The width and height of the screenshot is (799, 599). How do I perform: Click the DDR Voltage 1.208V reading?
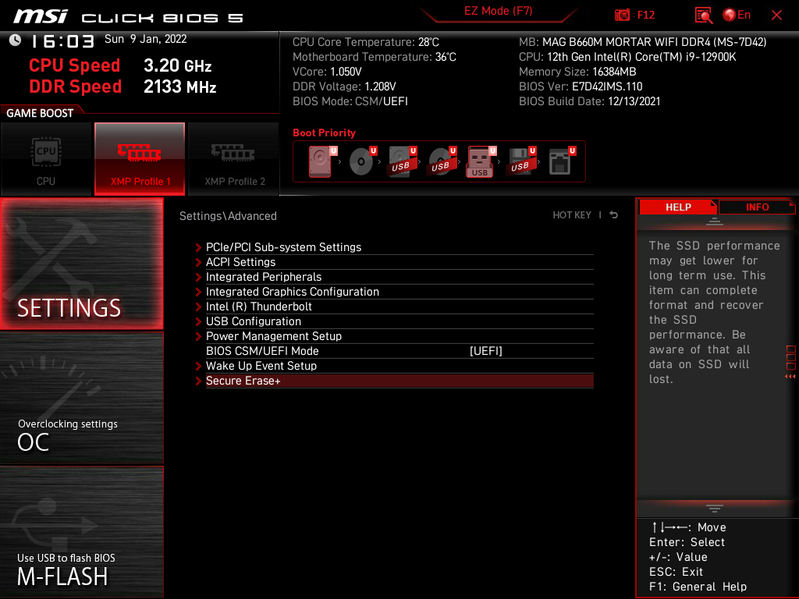(x=344, y=87)
